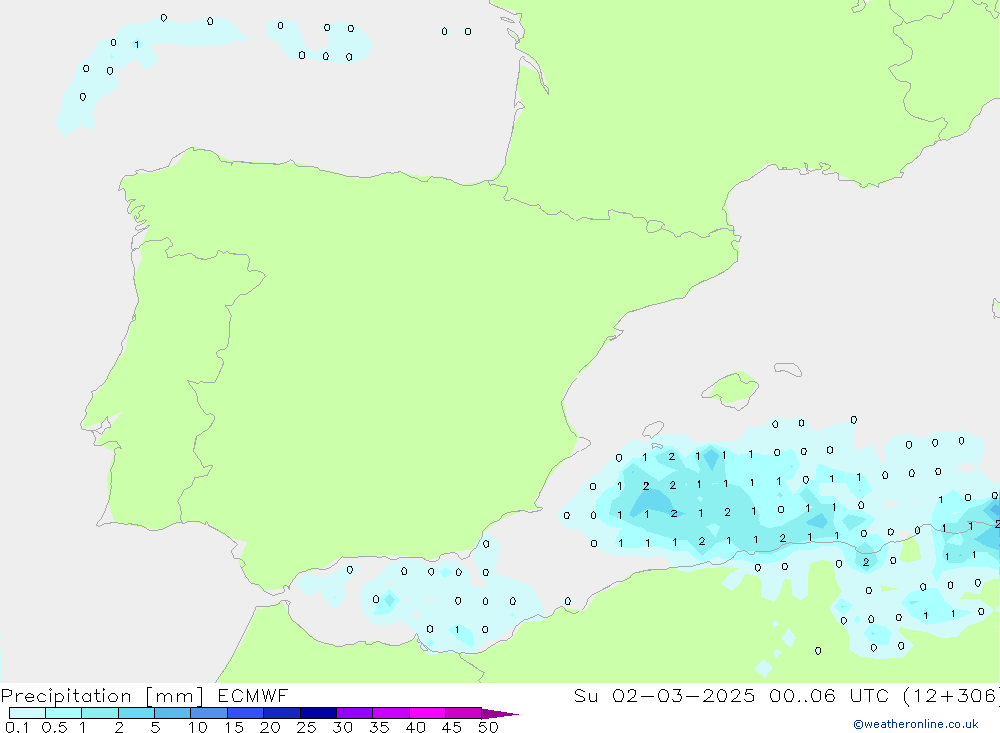Click the 'ECMWF' model label
The height and width of the screenshot is (733, 1000).
tap(253, 696)
